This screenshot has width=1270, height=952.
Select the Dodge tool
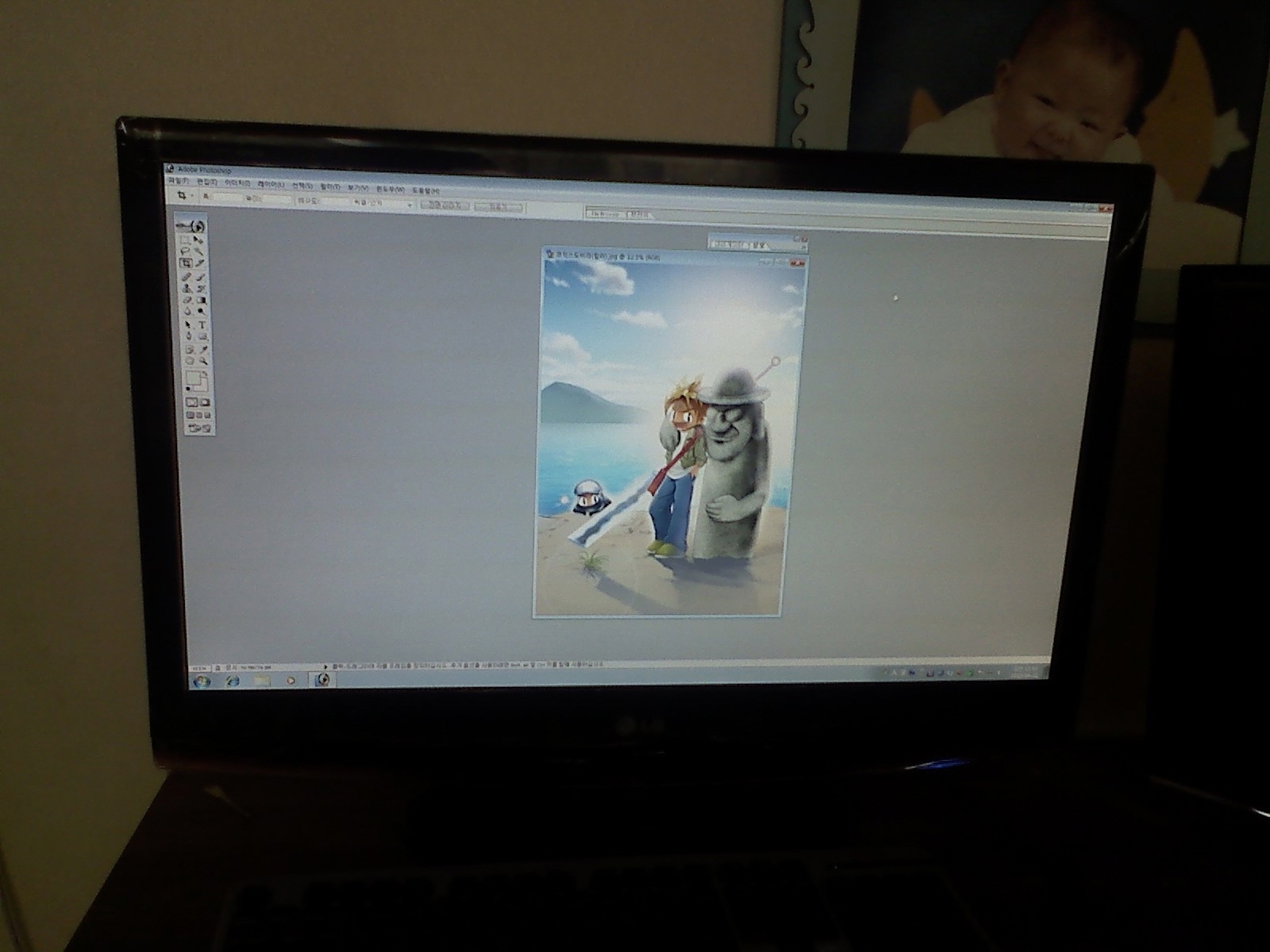point(202,312)
